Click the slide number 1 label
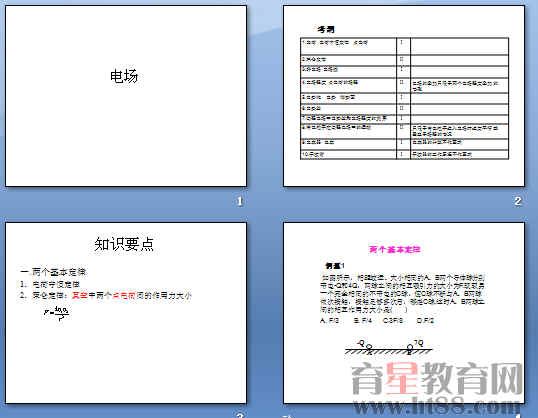Image resolution: width=538 pixels, height=418 pixels. tap(240, 201)
